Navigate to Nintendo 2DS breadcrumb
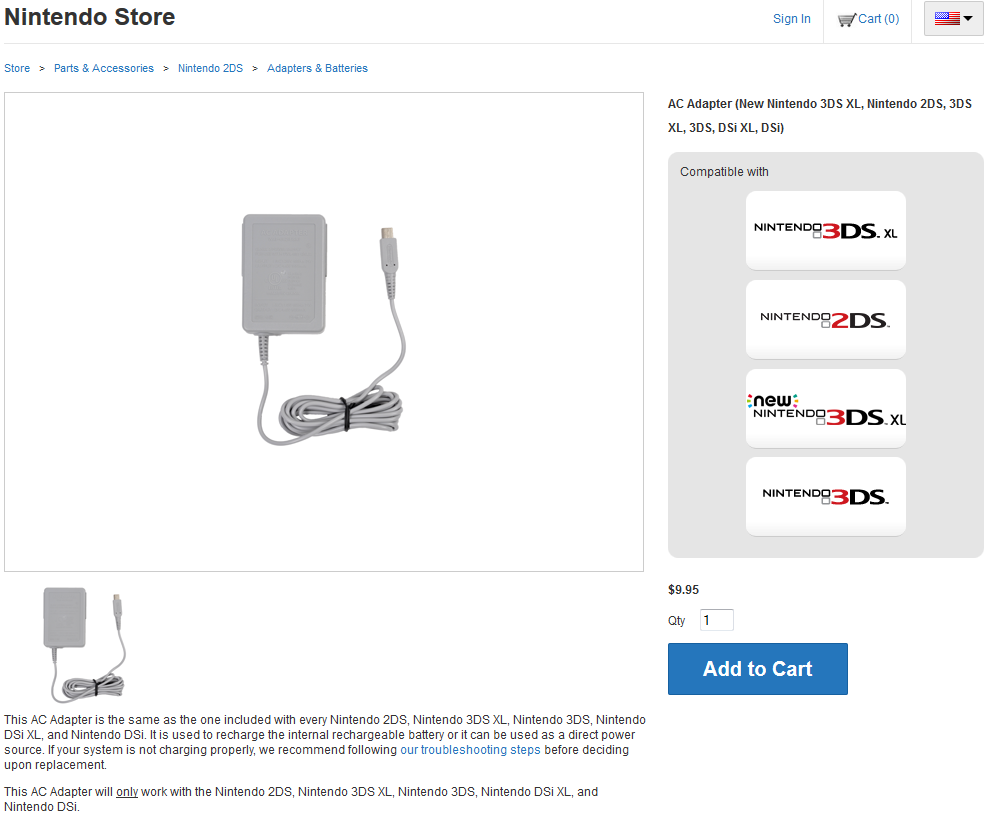 pos(210,68)
